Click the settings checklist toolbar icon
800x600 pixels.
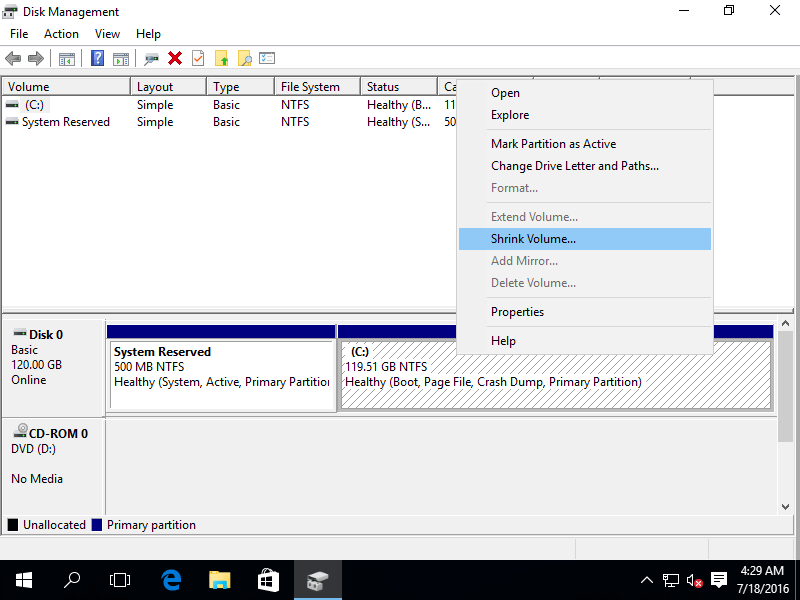(x=267, y=58)
